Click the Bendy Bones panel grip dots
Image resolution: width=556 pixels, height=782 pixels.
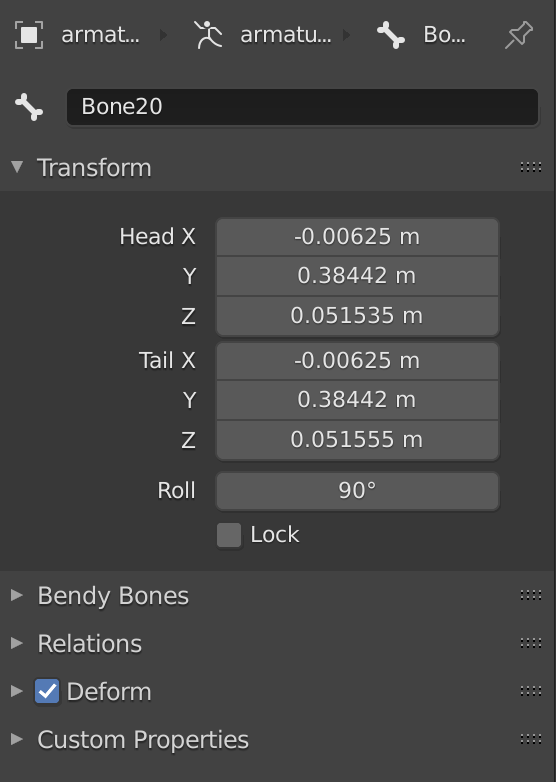pos(531,594)
